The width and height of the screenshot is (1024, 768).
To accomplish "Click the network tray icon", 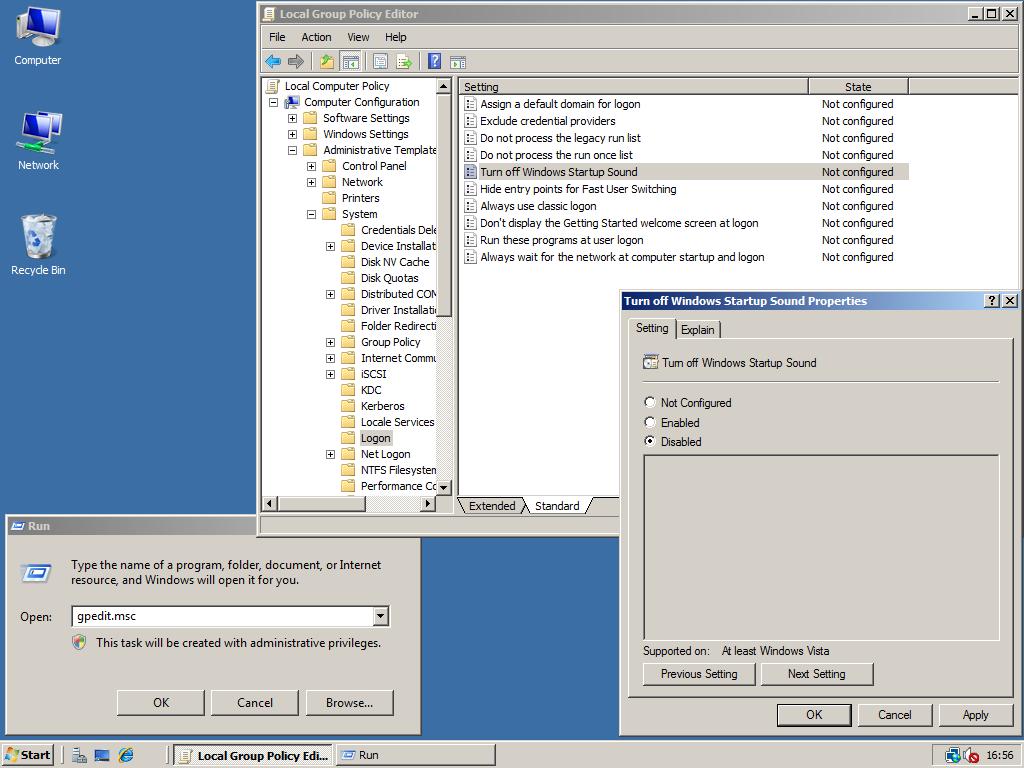I will [x=953, y=755].
